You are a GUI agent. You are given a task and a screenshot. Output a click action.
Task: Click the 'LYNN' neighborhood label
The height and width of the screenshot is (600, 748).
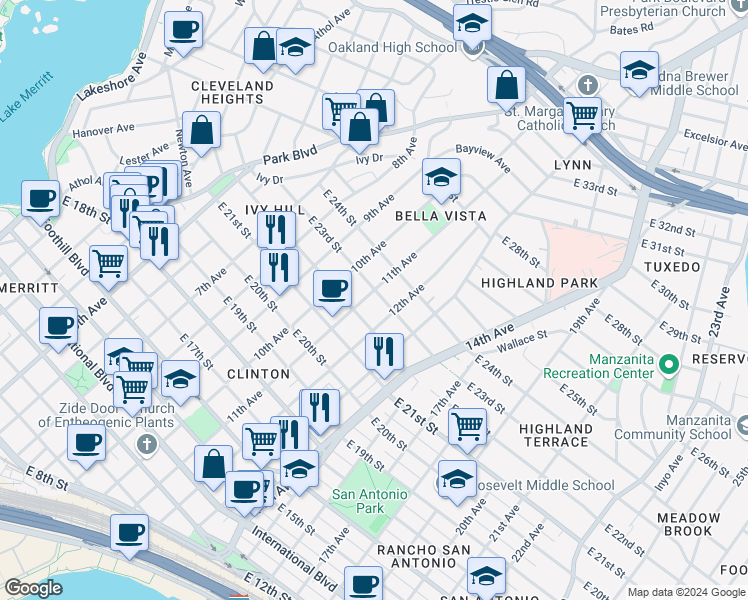pos(573,166)
